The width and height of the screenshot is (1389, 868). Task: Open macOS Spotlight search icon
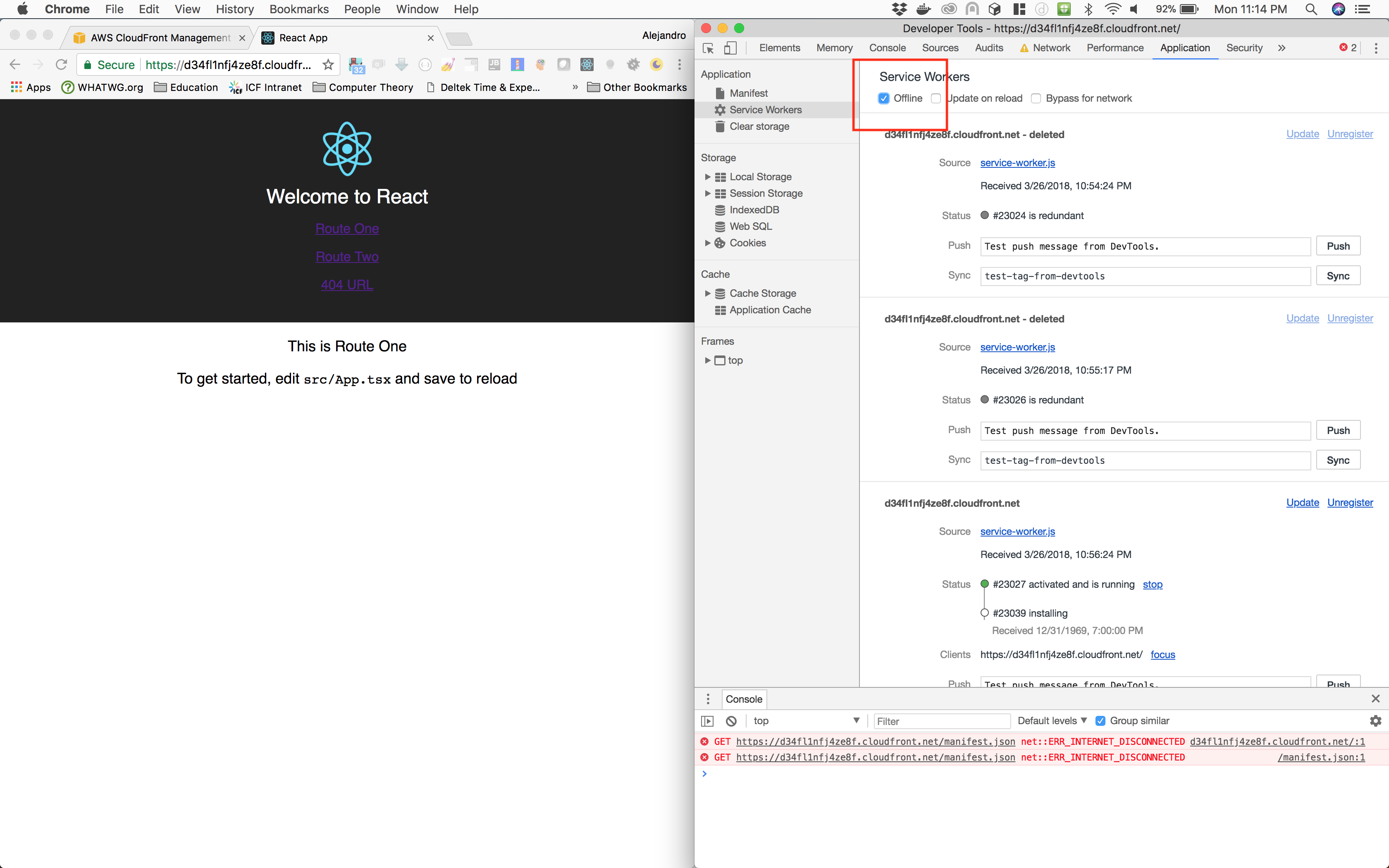tap(1311, 9)
